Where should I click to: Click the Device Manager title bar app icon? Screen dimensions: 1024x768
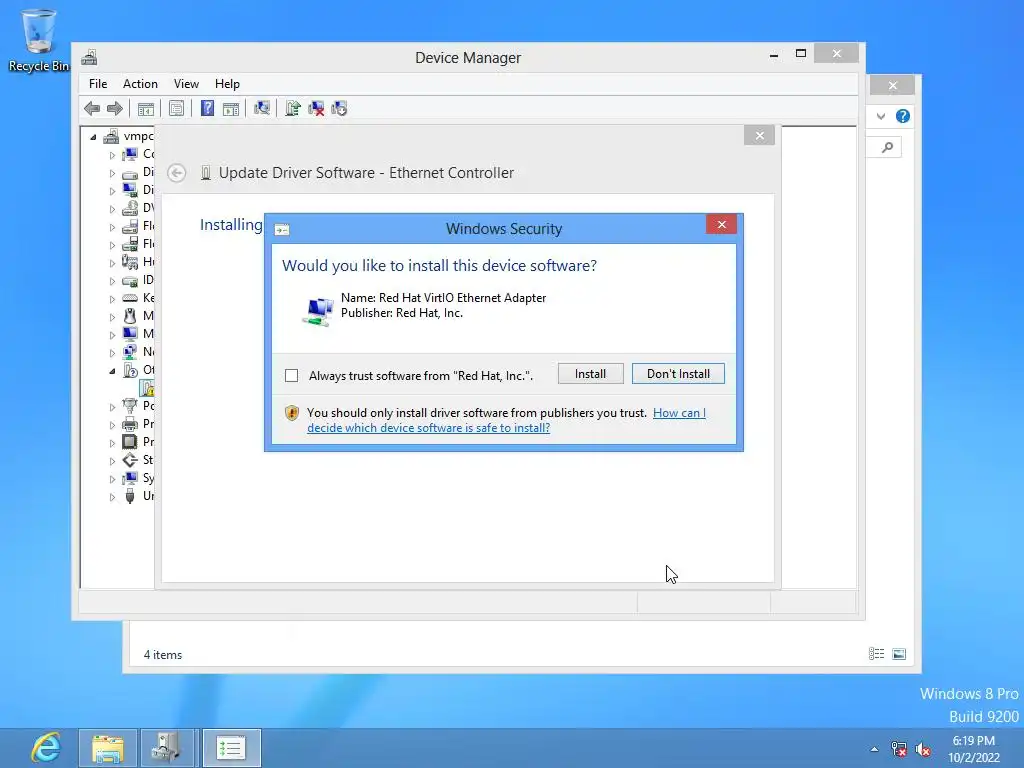(x=89, y=57)
